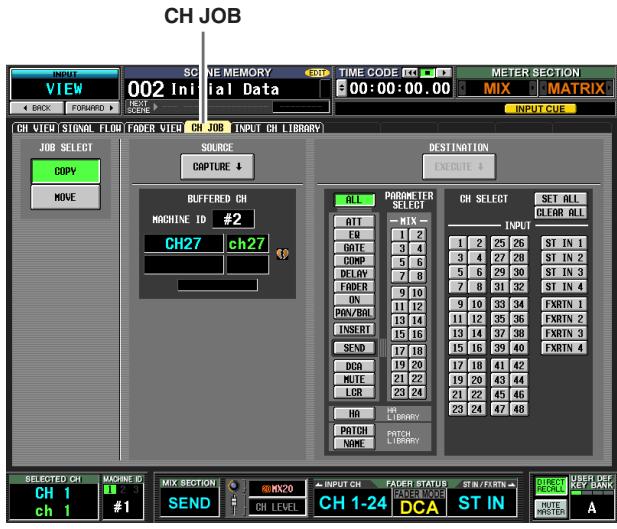Toggle the COMP parameter button
617x529 pixels.
354,261
